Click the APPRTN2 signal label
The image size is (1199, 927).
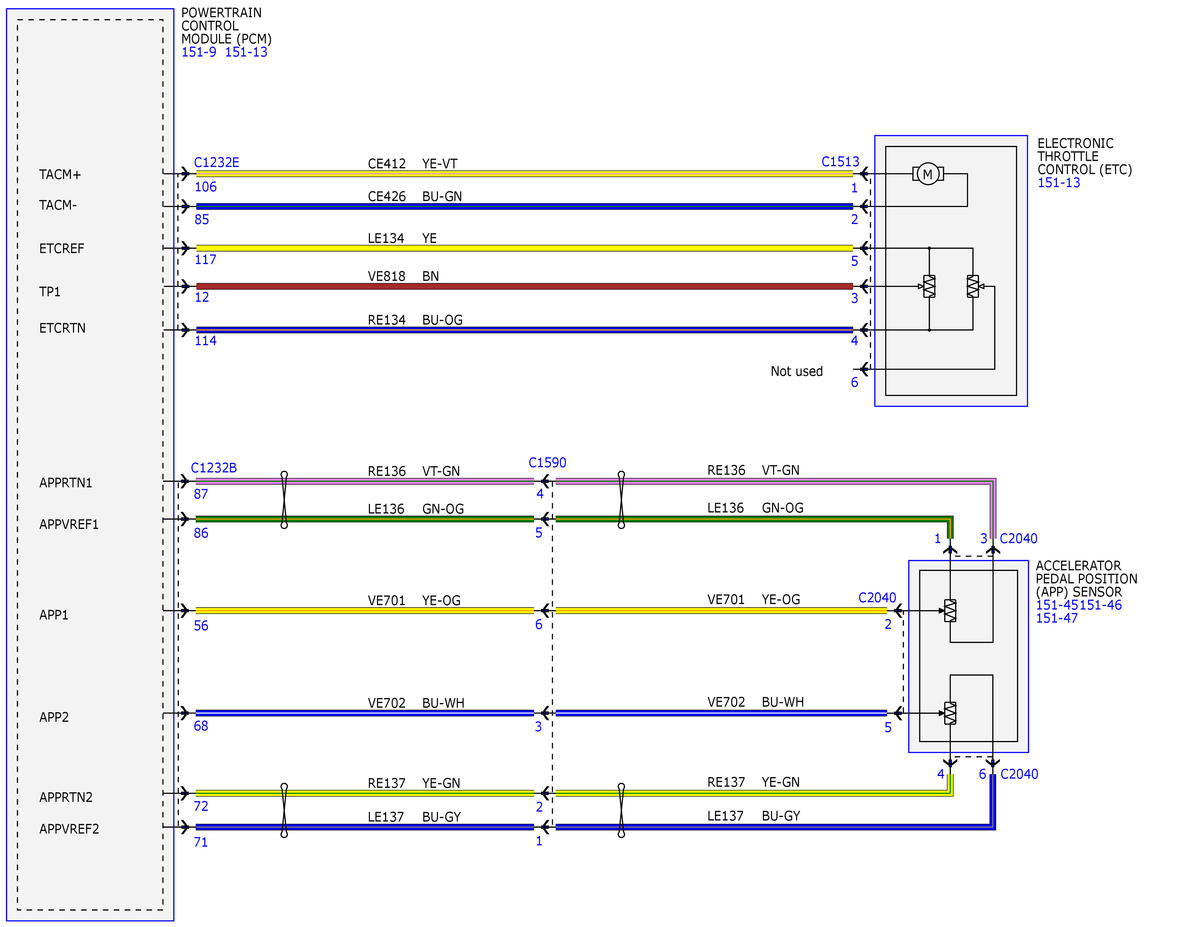(x=66, y=797)
